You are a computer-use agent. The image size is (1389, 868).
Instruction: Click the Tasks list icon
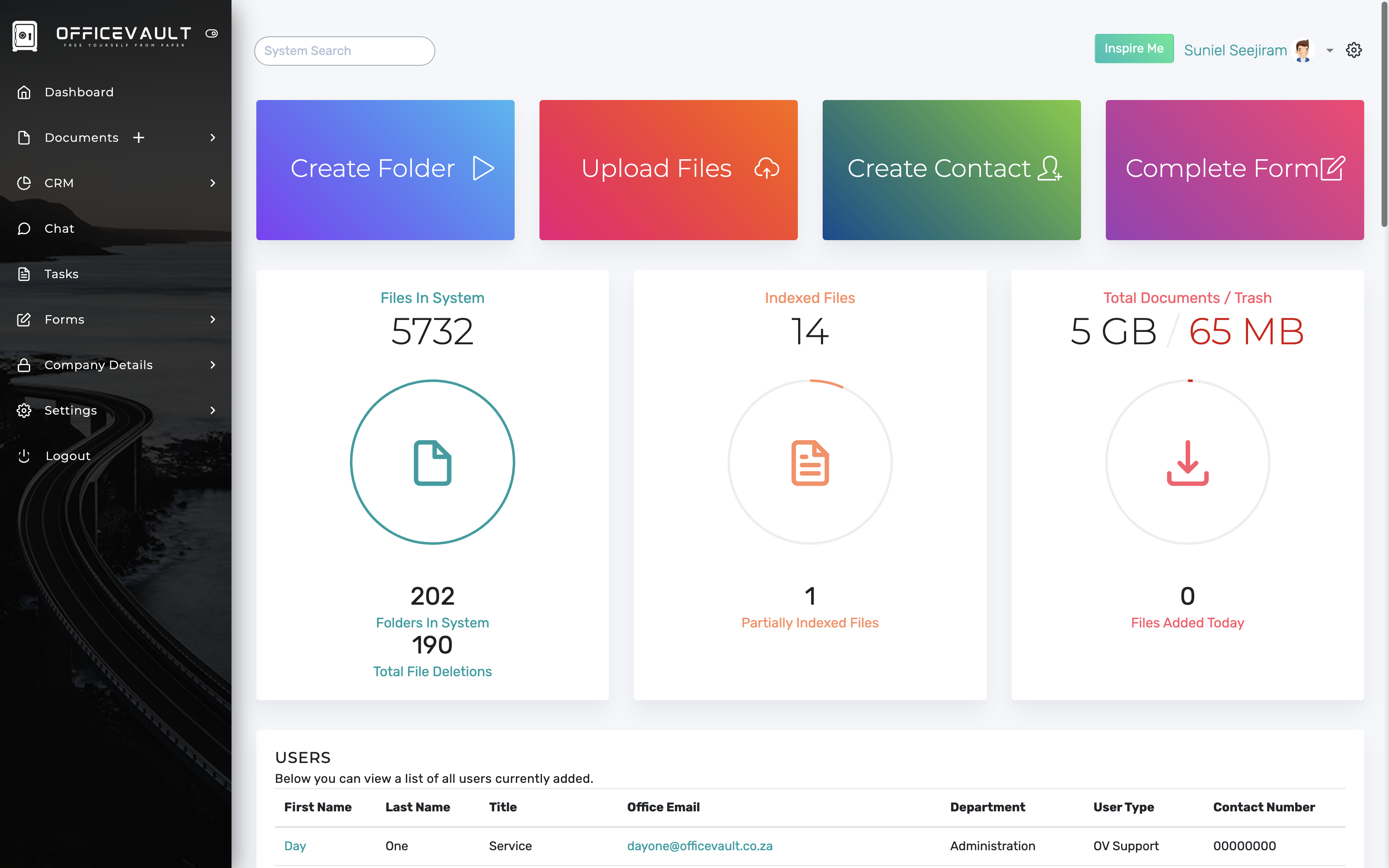[24, 274]
